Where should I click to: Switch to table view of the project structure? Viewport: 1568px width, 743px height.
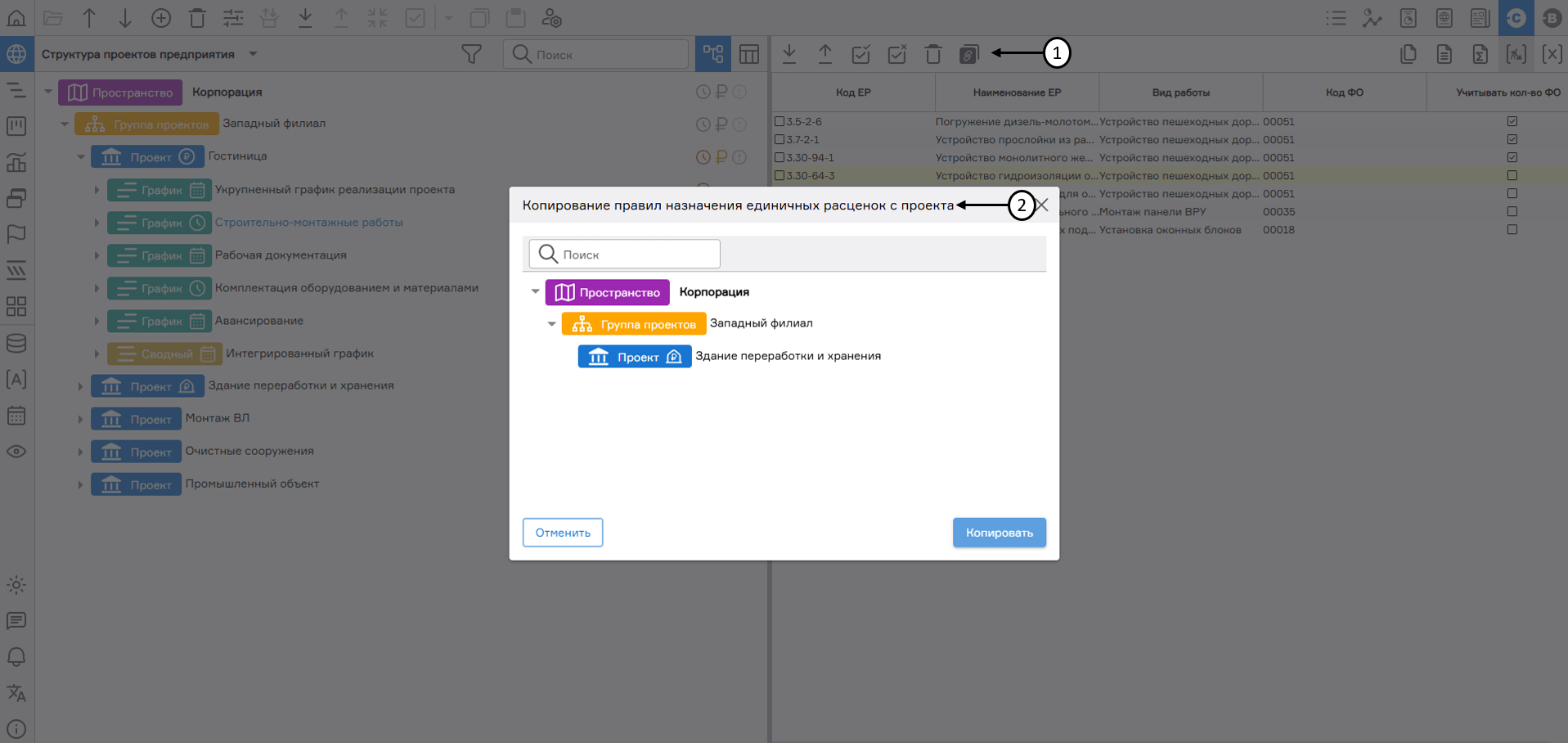coord(749,53)
